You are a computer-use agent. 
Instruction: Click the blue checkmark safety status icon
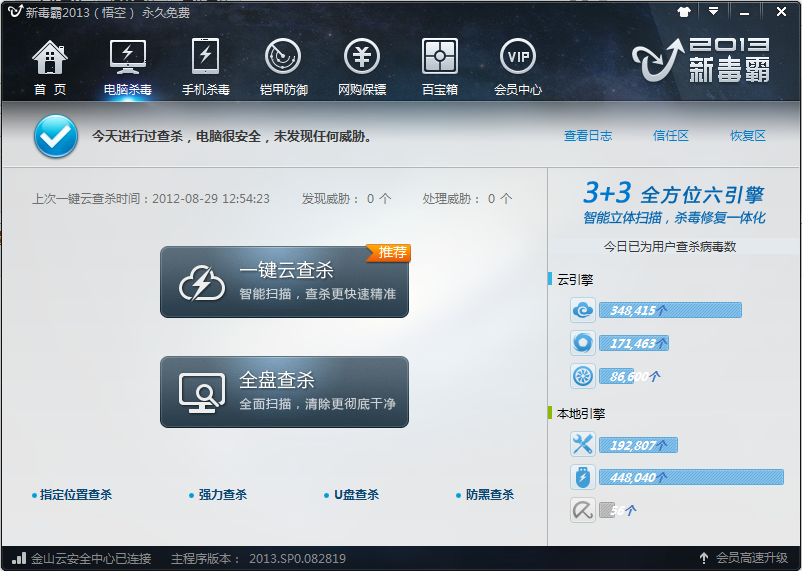click(56, 136)
